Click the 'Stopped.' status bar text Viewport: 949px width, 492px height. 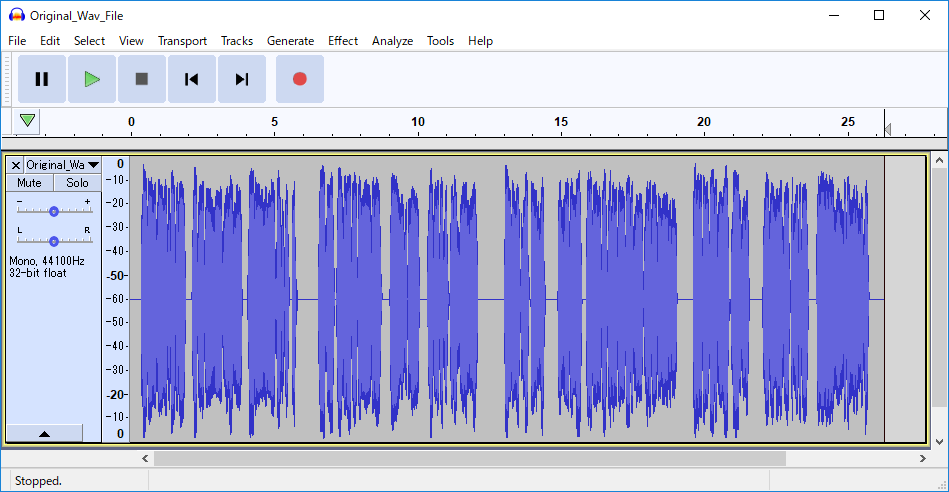click(38, 481)
